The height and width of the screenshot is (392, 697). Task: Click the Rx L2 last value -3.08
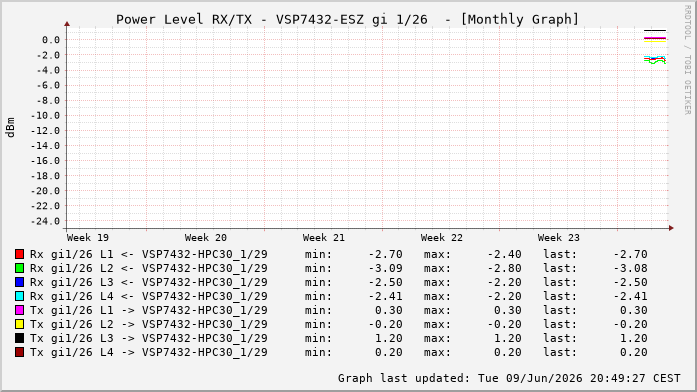click(630, 268)
